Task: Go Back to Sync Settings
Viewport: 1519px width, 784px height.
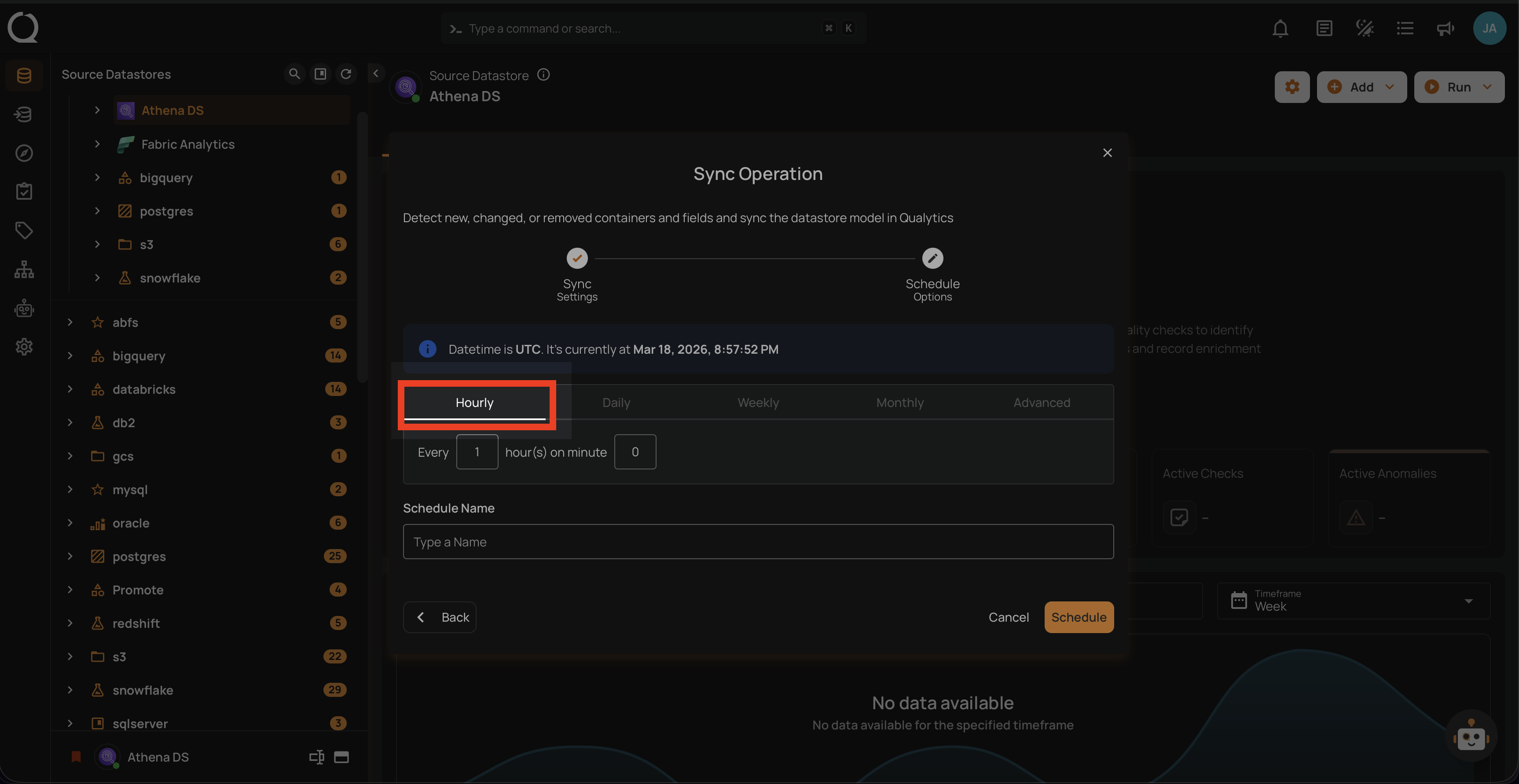Action: (440, 617)
